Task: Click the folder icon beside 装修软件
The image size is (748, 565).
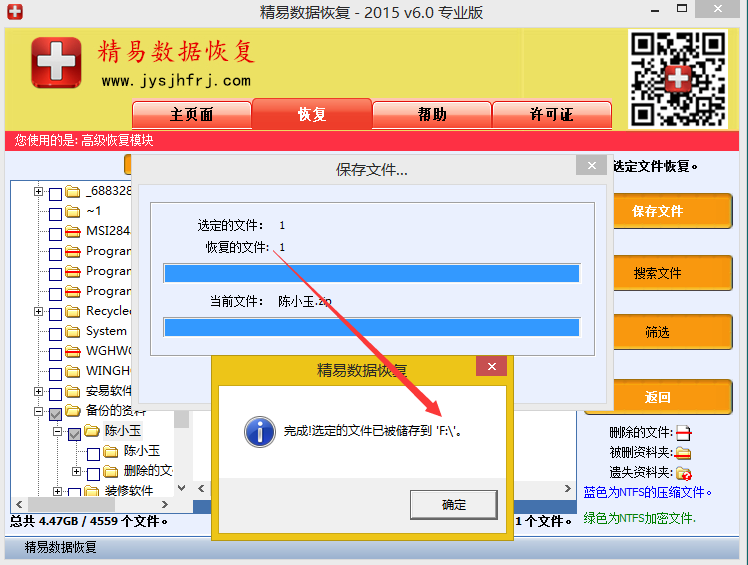Action: 92,491
